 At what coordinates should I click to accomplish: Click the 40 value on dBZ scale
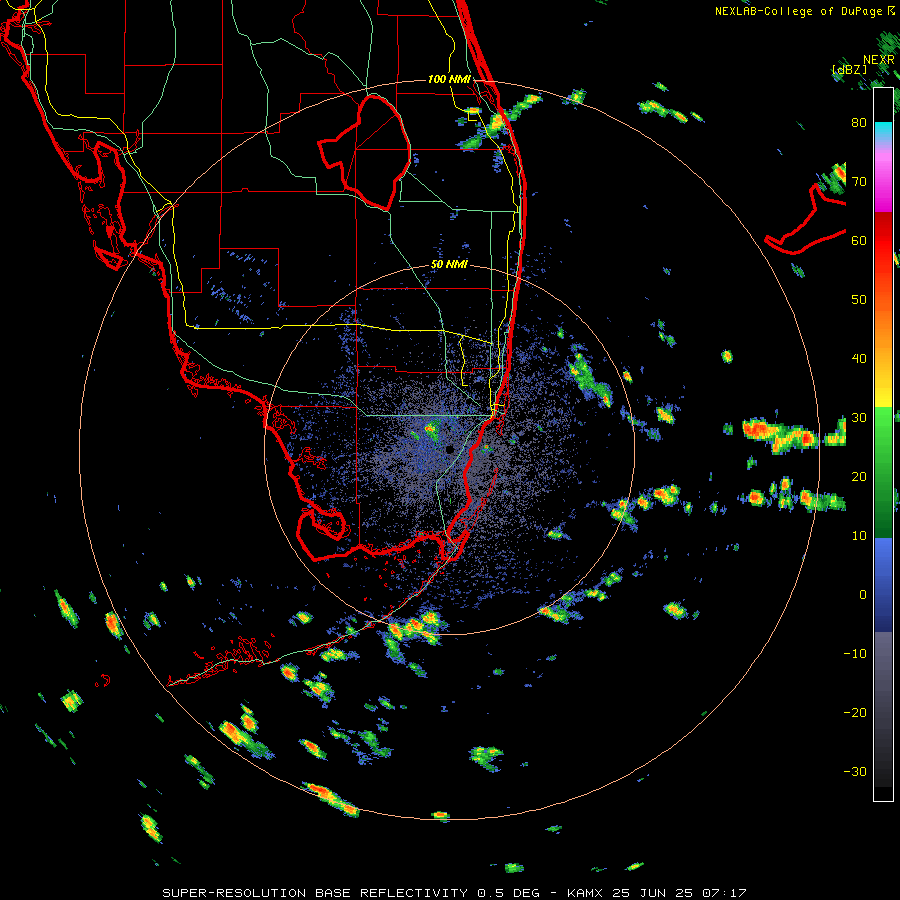point(859,359)
